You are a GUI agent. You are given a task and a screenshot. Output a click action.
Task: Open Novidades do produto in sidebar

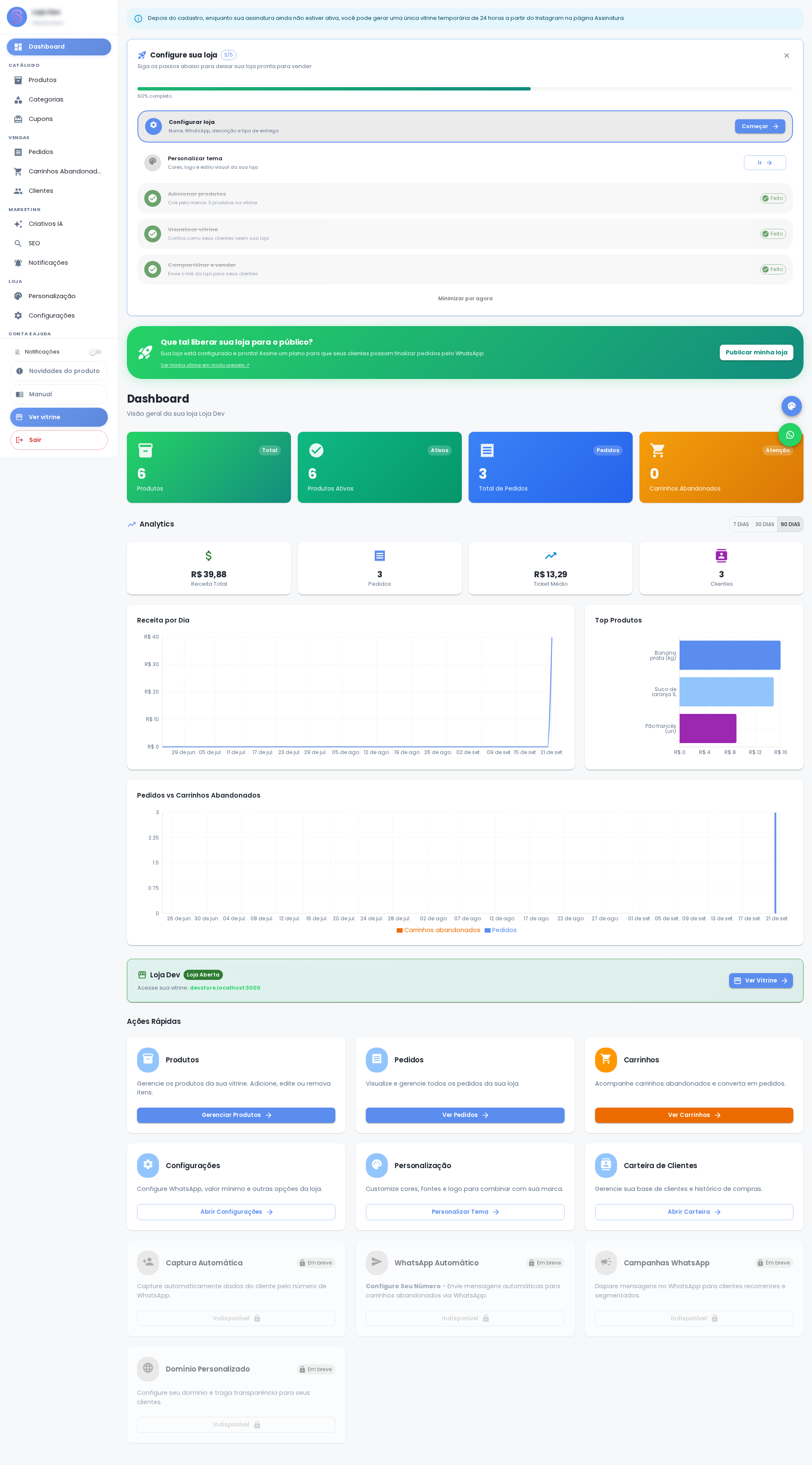pyautogui.click(x=59, y=371)
